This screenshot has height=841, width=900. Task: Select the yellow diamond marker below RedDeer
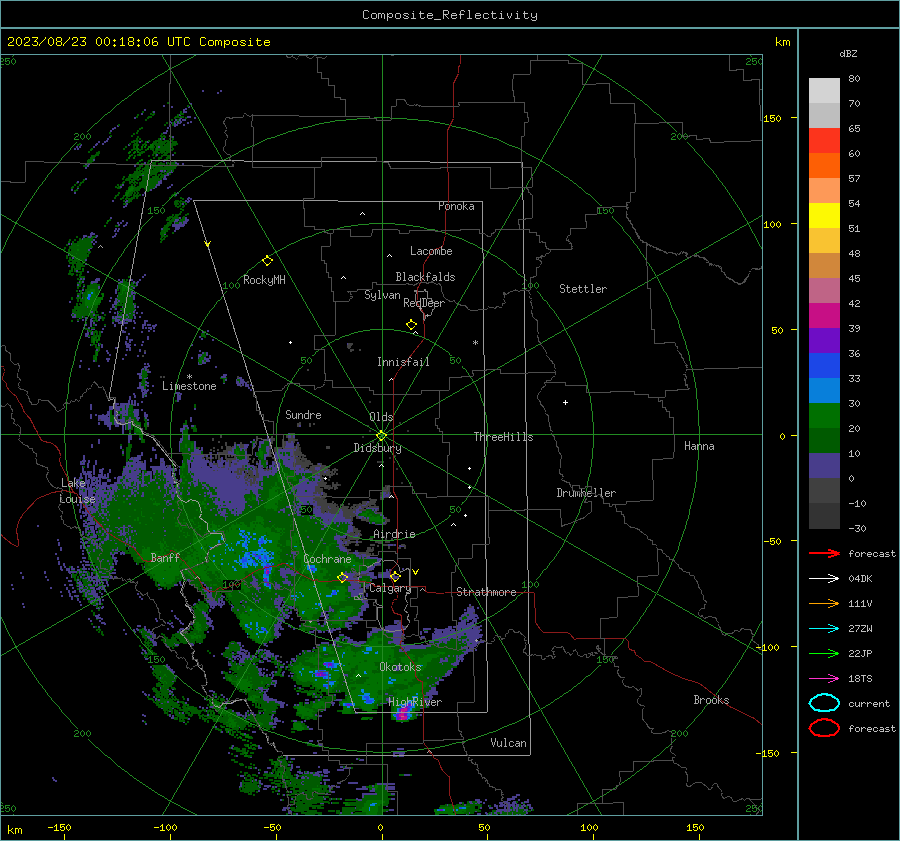(412, 325)
